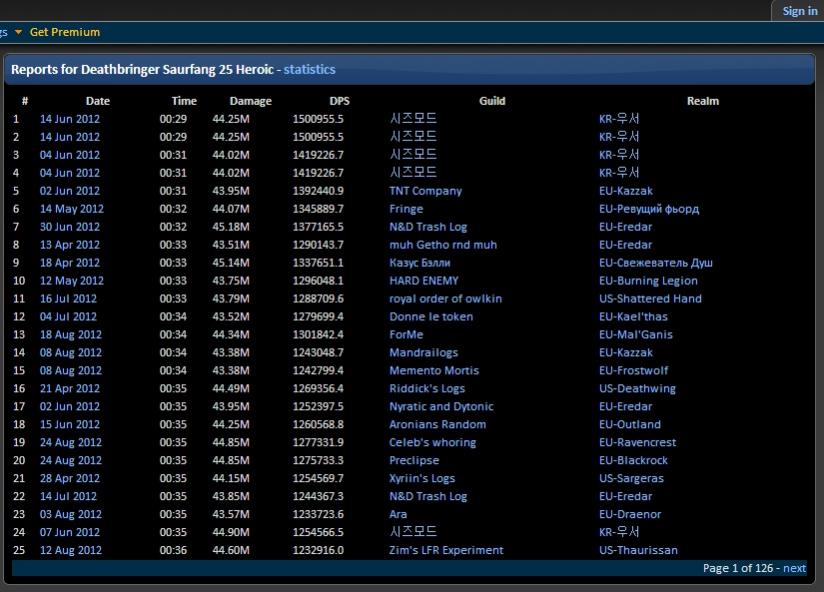Open the statistics link in the header

pyautogui.click(x=309, y=70)
